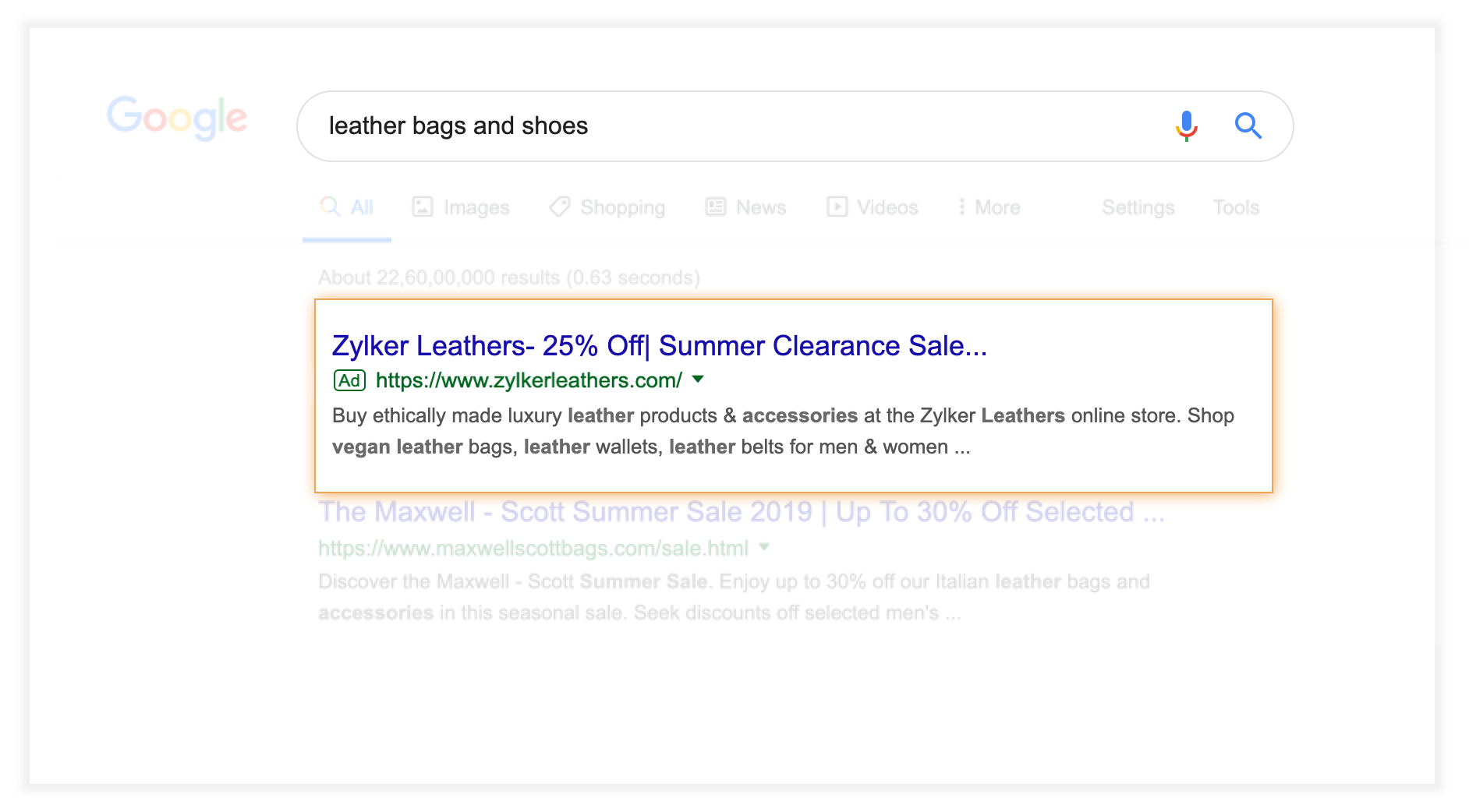Image resolution: width=1469 pixels, height=812 pixels.
Task: Click the magnifier icon on All tab
Action: pos(331,207)
